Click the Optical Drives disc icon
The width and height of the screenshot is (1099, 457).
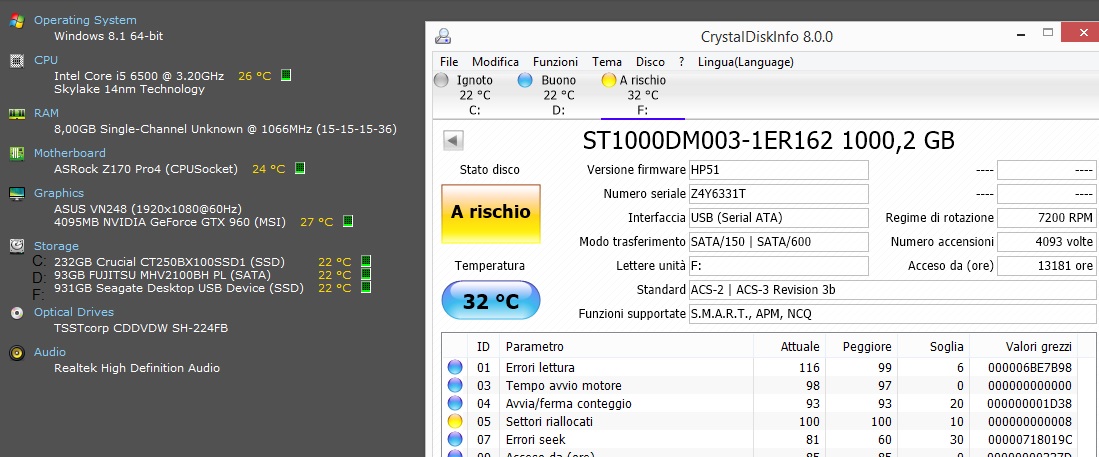click(16, 312)
